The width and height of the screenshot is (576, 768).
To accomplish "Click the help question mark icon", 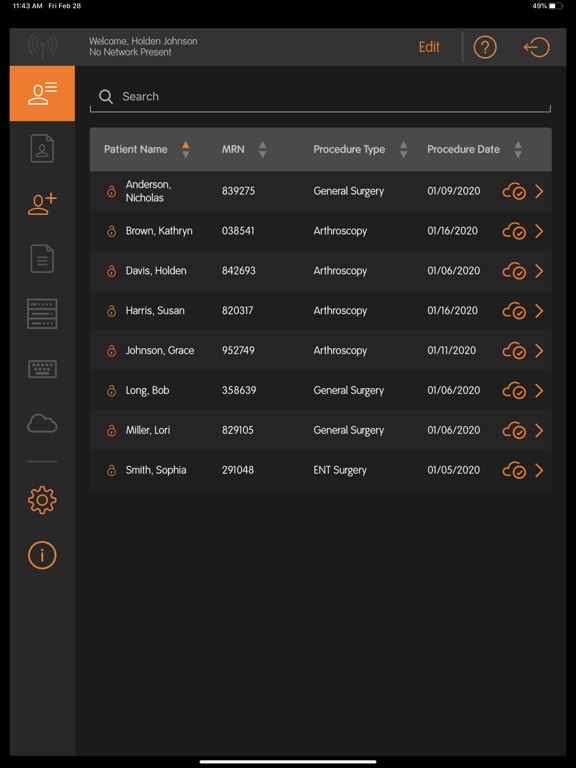I will pos(485,47).
